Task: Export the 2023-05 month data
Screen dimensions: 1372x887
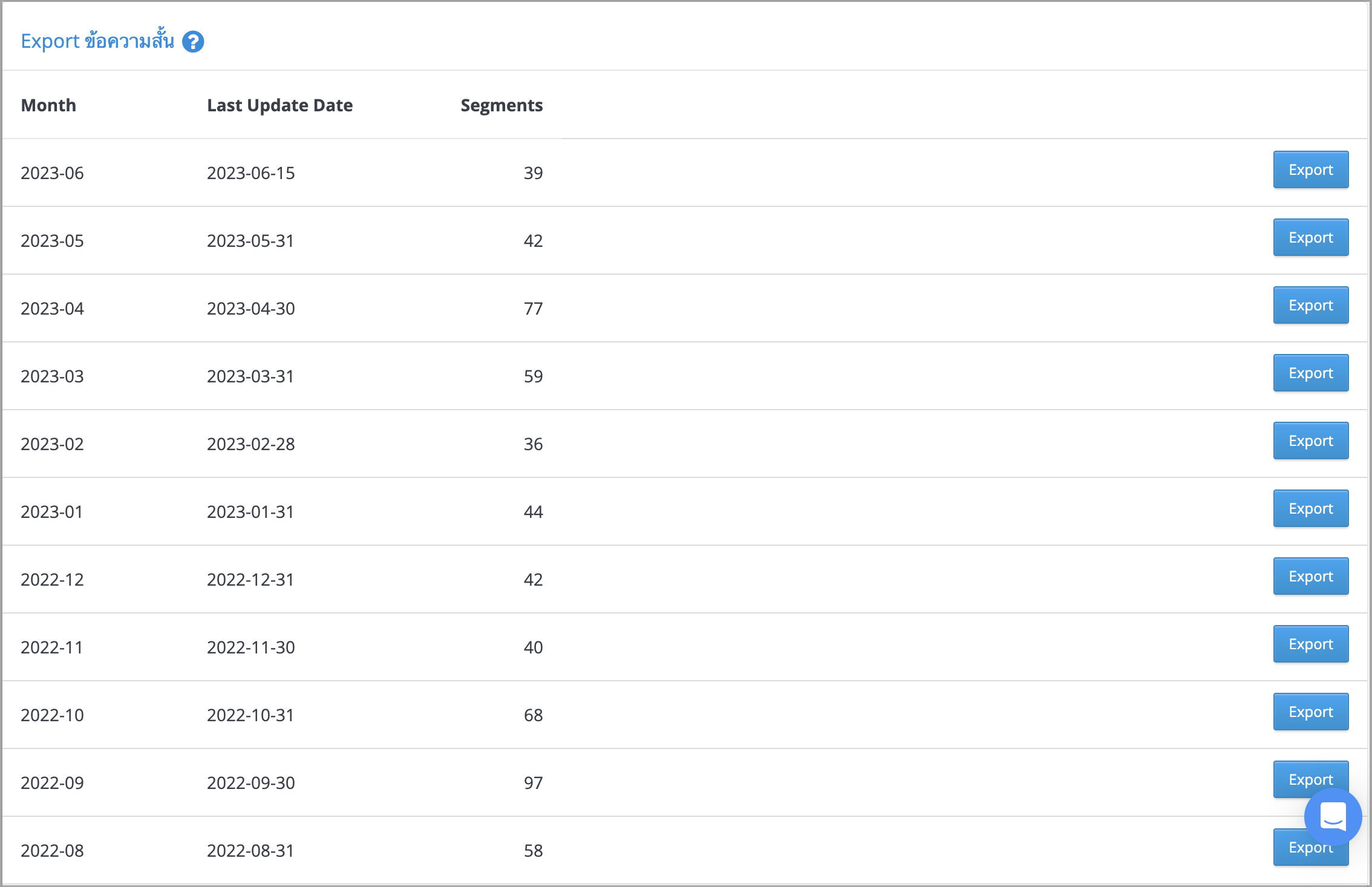Action: (x=1311, y=237)
